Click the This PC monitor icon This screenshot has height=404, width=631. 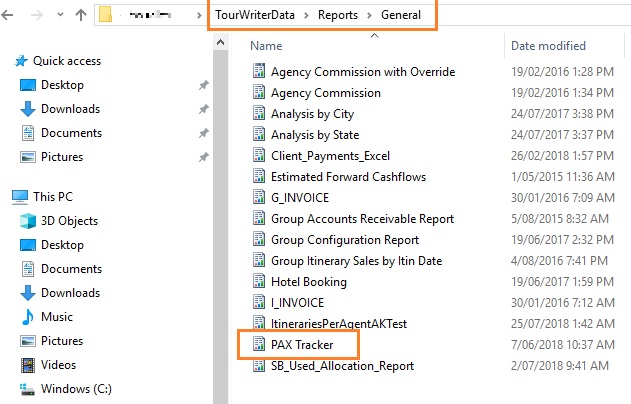point(20,197)
